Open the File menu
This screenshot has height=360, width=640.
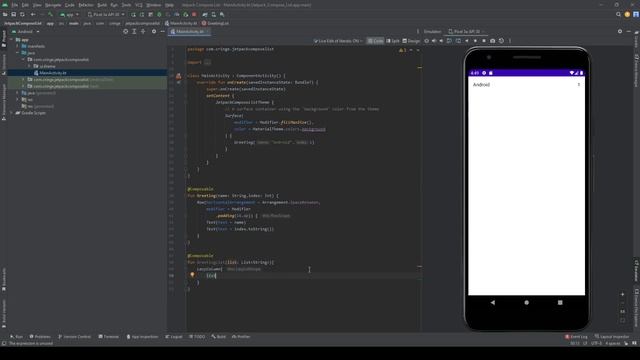pos(15,5)
